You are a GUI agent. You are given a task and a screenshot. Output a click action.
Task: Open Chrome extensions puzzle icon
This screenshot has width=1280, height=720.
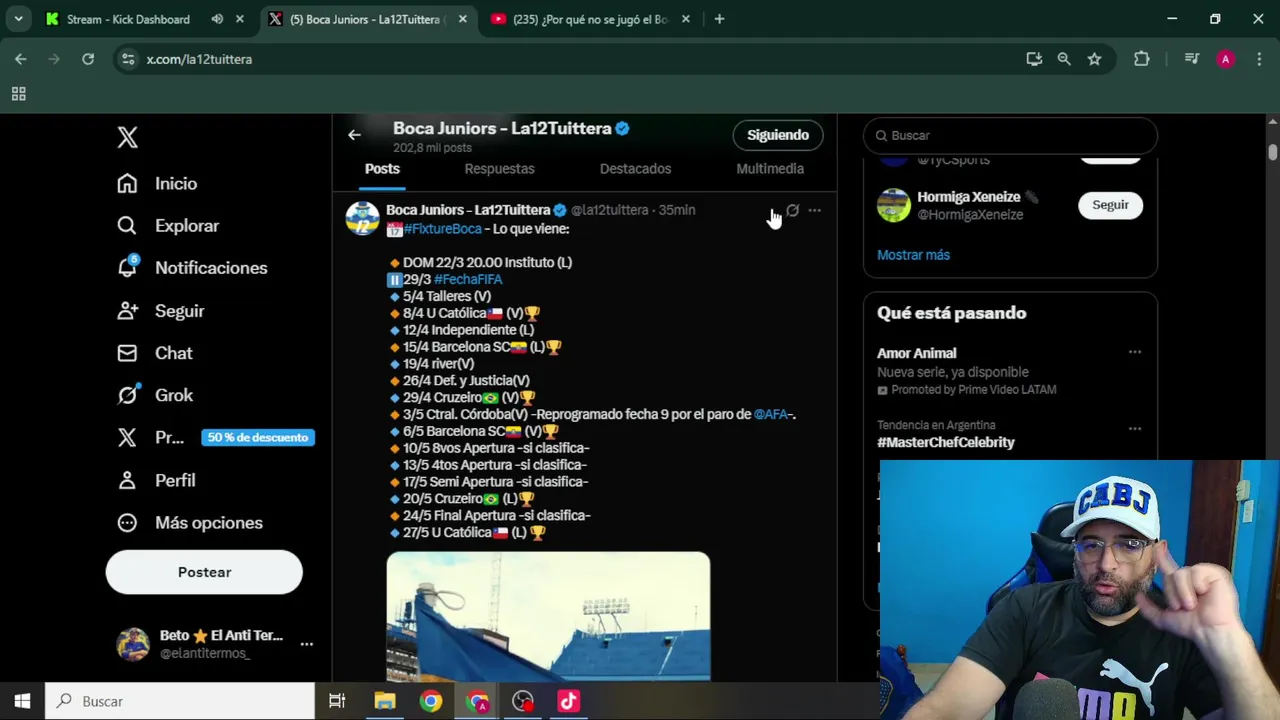tap(1141, 59)
